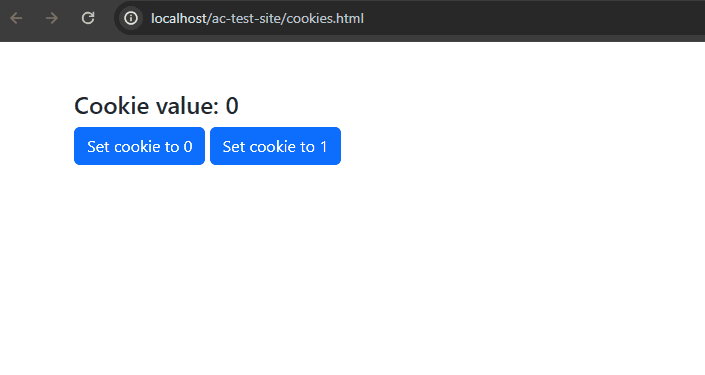This screenshot has width=705, height=375.
Task: Click the "Cookie value: 0" heading
Action: click(156, 106)
